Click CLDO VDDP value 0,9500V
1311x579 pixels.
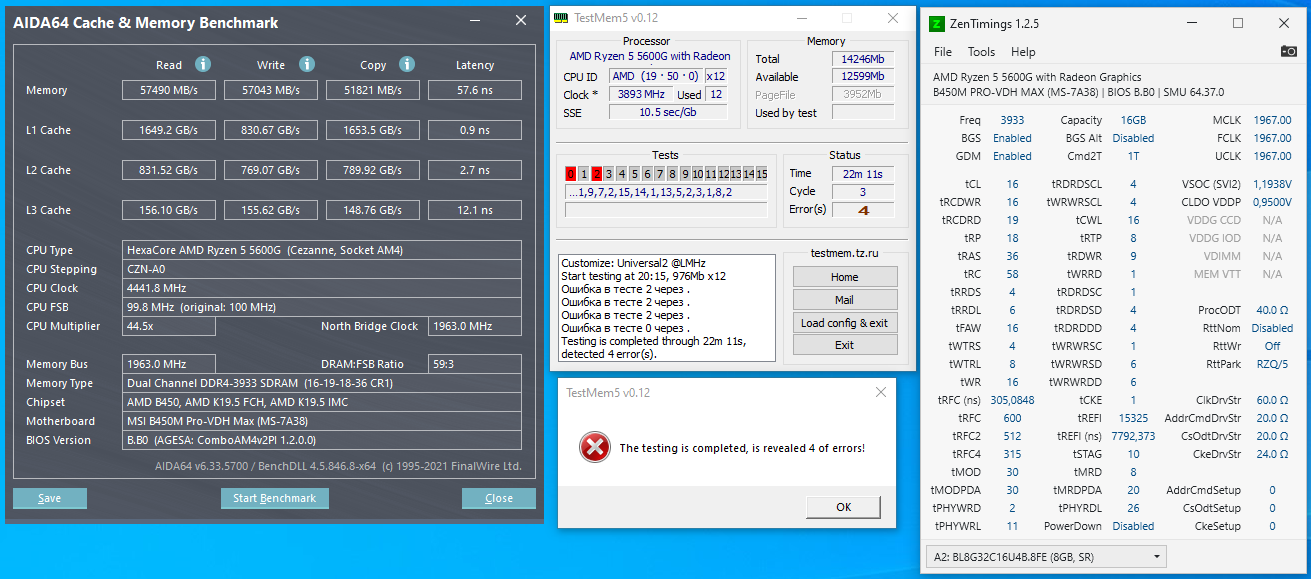click(1272, 202)
